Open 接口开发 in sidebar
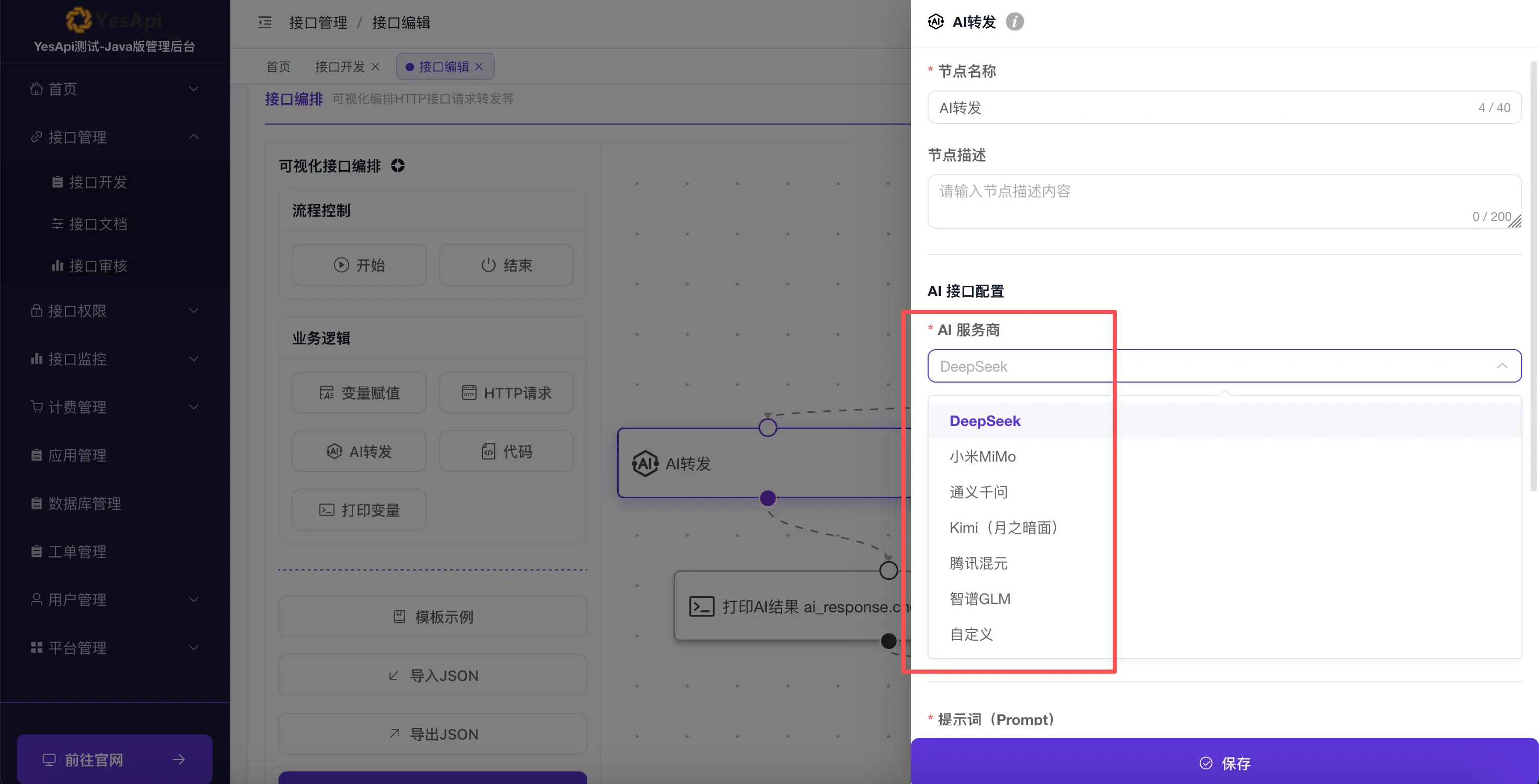 click(x=115, y=182)
